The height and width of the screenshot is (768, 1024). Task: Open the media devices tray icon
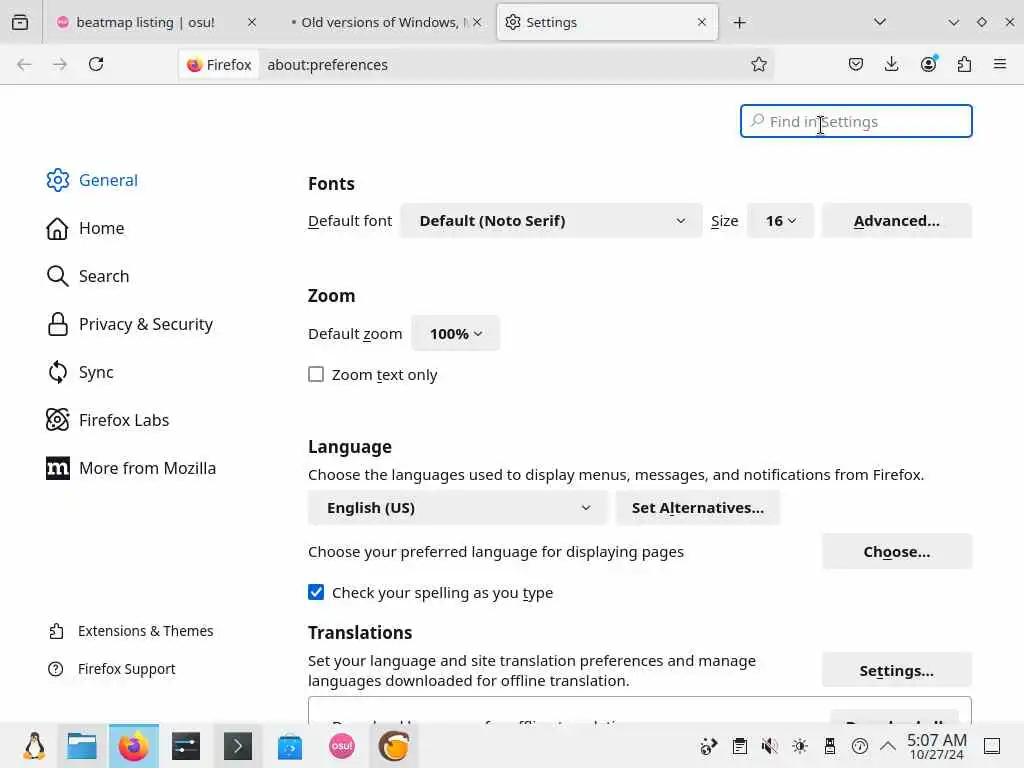pyautogui.click(x=708, y=746)
